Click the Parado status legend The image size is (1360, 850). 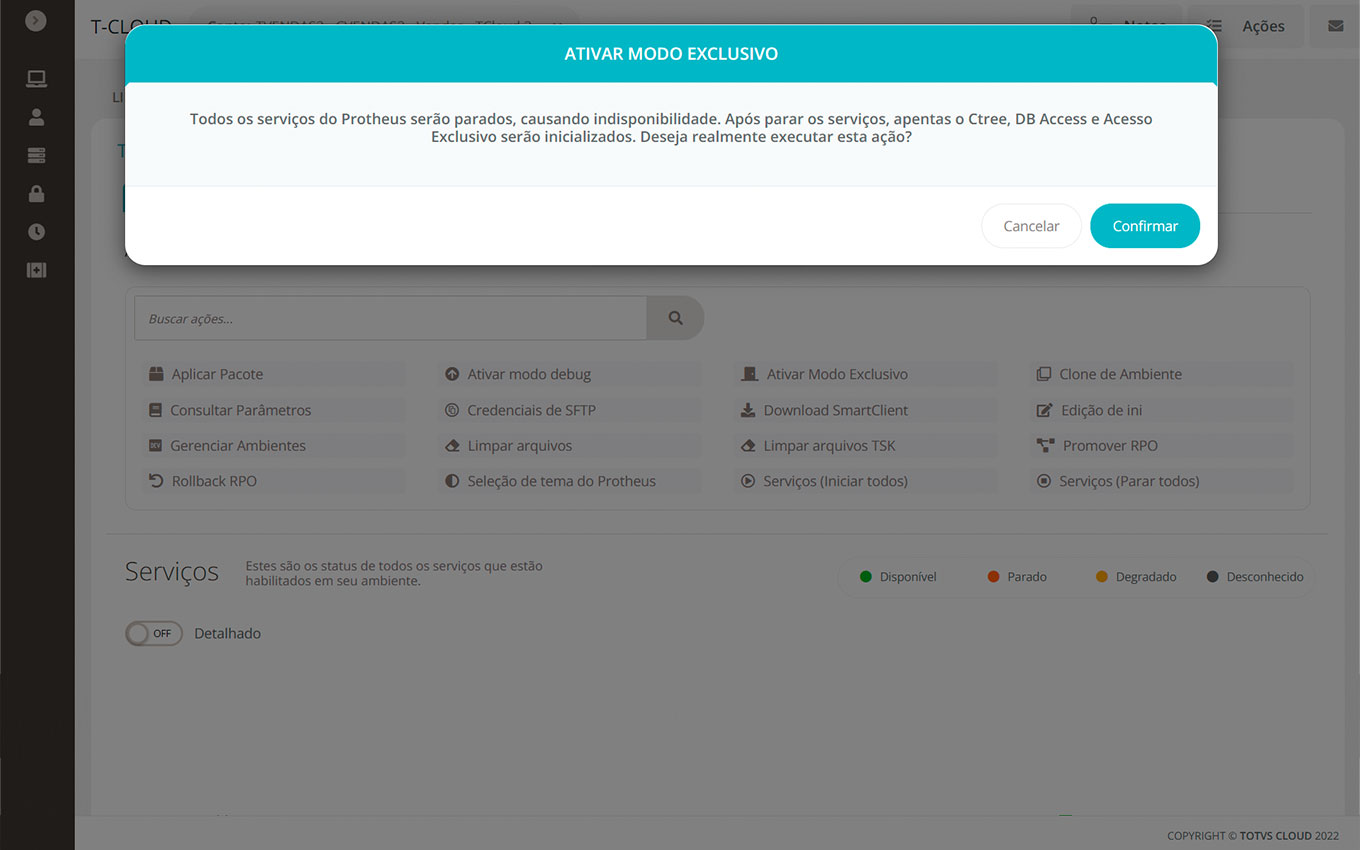tap(1017, 577)
